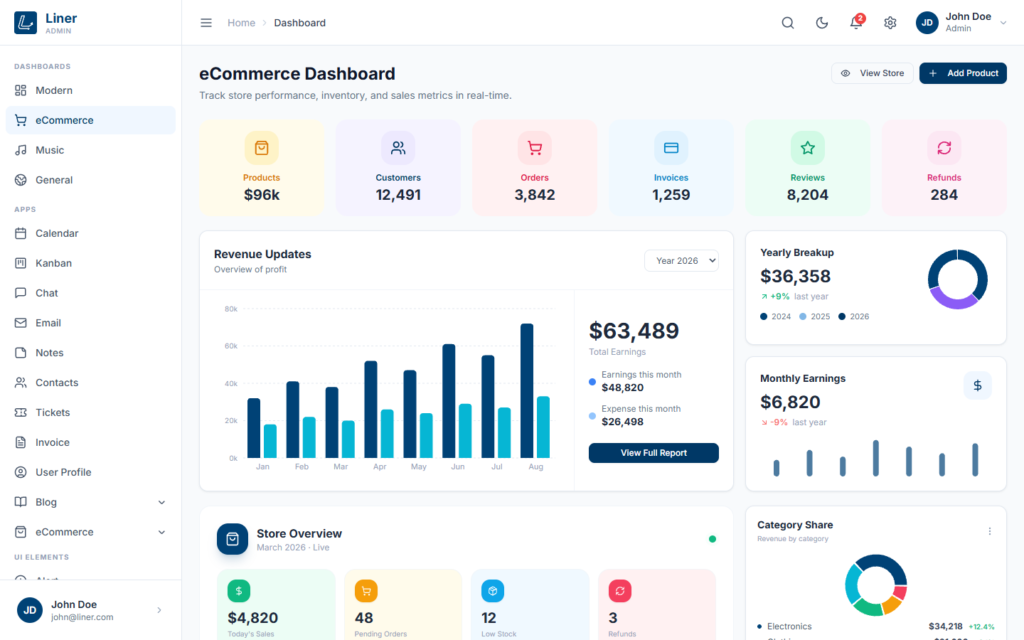Open the Contacts app
Viewport: 1024px width, 640px height.
tap(91, 383)
